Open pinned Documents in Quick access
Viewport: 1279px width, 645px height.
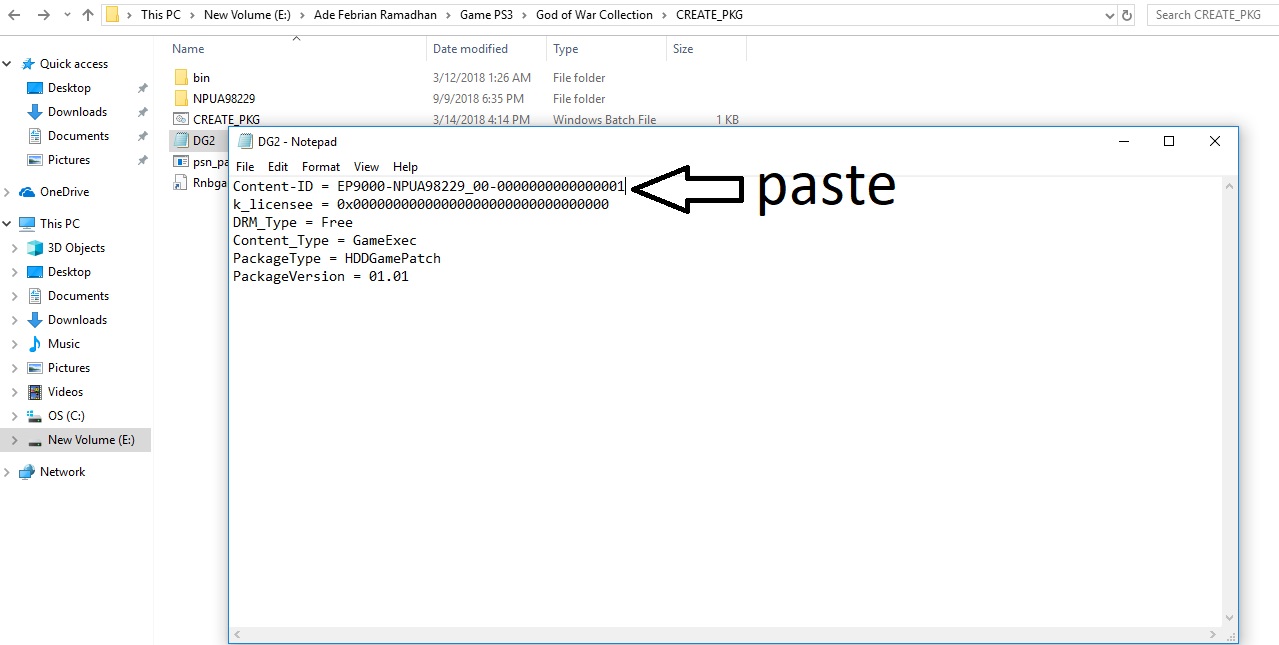click(x=78, y=136)
